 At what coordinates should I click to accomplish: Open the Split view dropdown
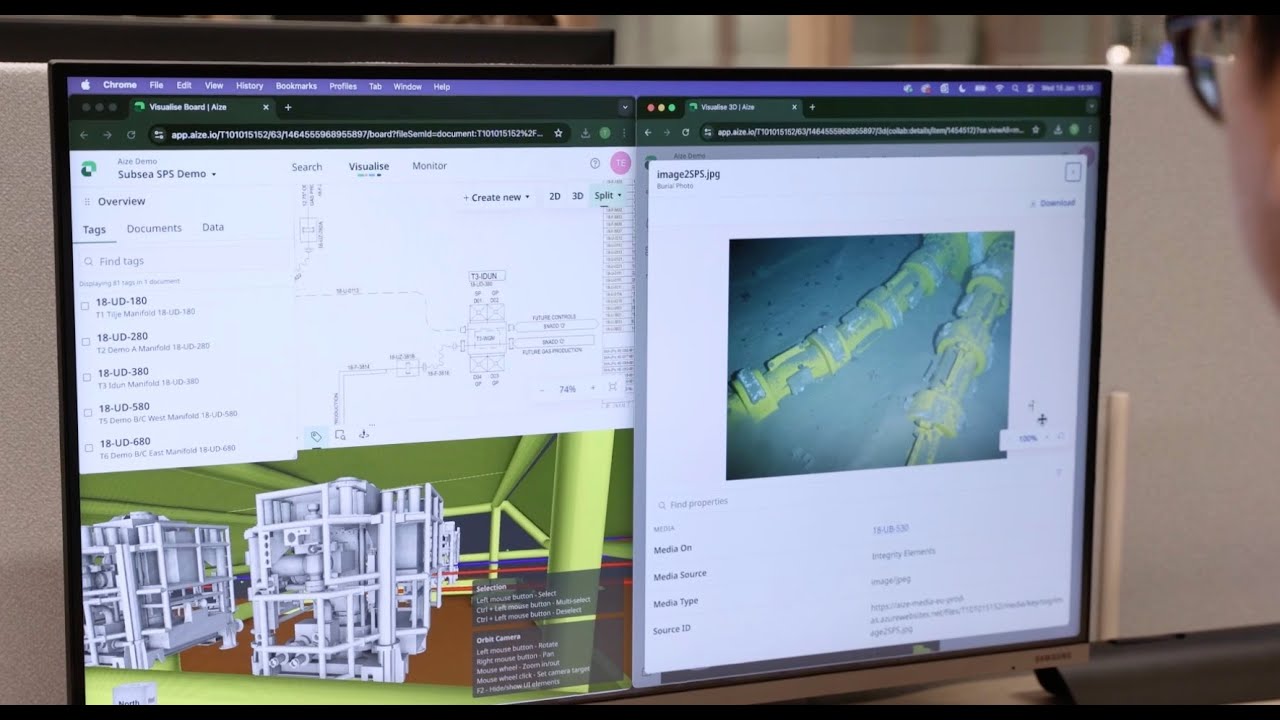pyautogui.click(x=608, y=195)
